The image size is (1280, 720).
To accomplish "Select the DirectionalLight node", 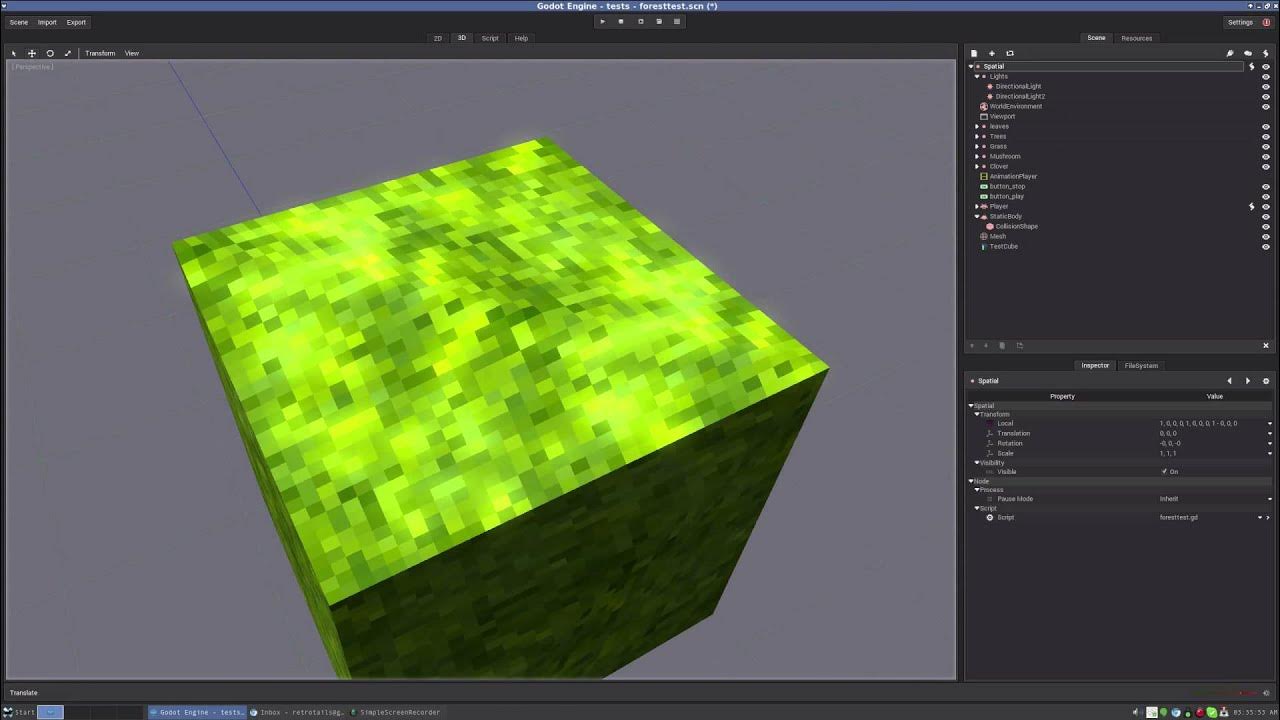I will [1018, 87].
